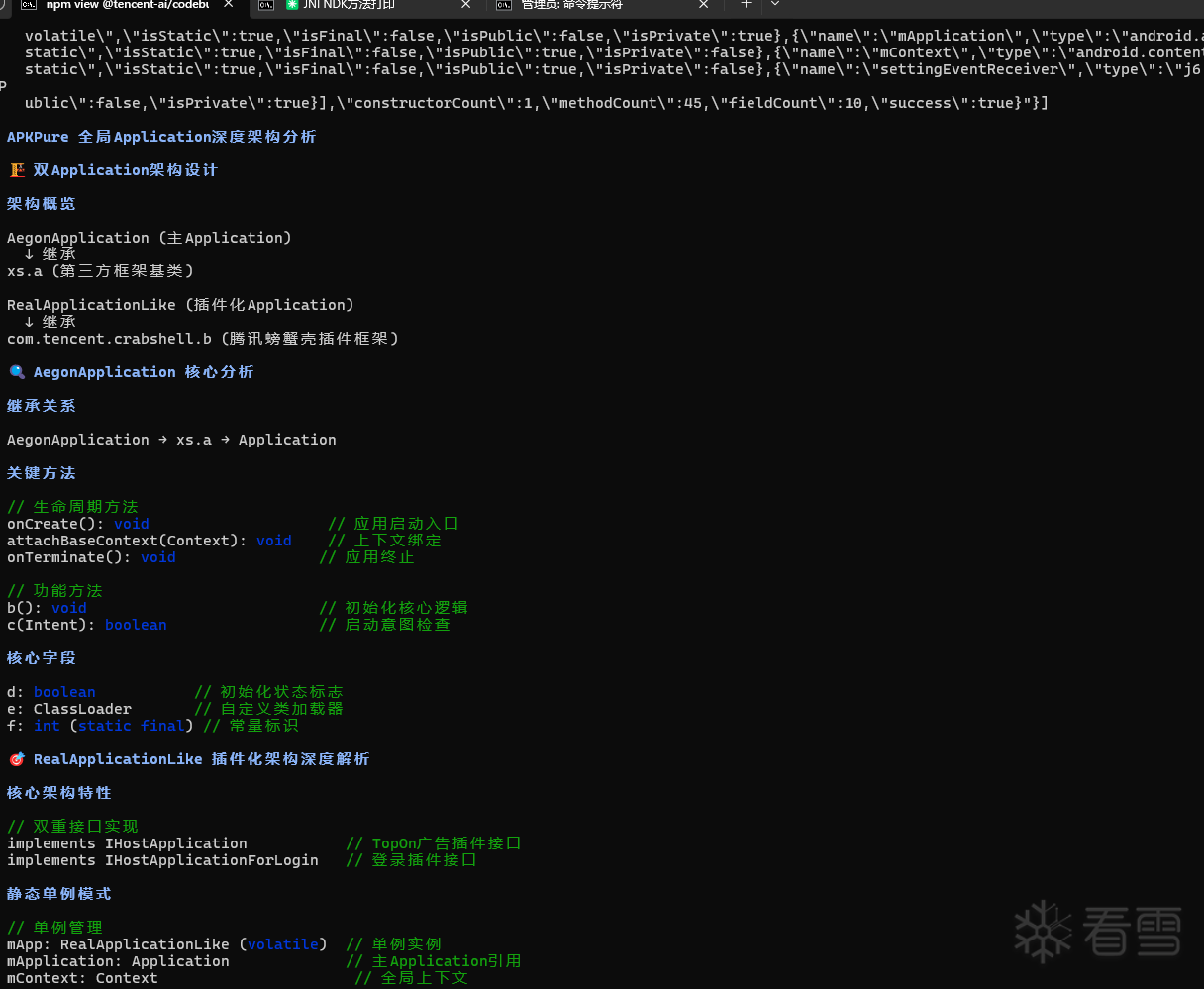Click the comment // 启动意图检查
The height and width of the screenshot is (989, 1204).
pos(384,625)
